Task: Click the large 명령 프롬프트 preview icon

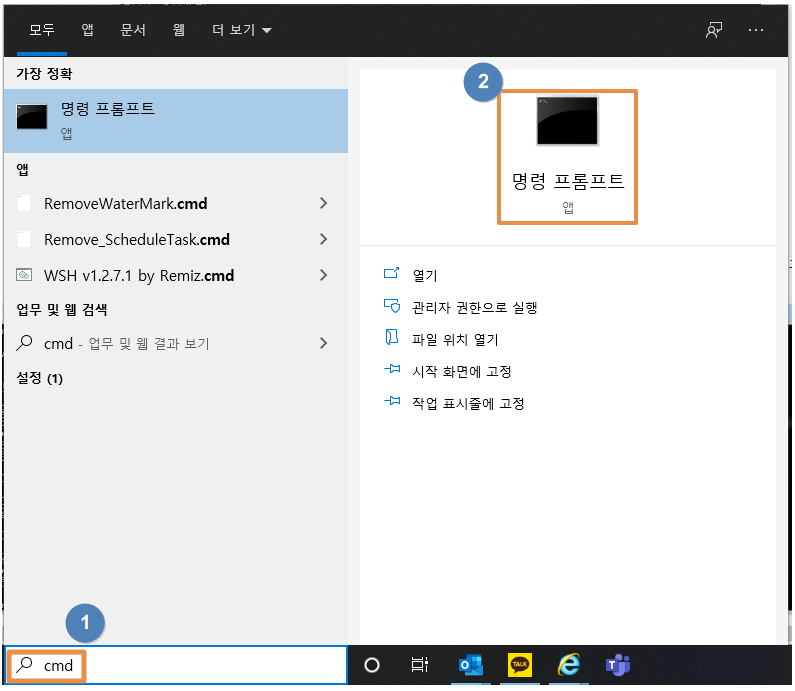Action: point(567,121)
